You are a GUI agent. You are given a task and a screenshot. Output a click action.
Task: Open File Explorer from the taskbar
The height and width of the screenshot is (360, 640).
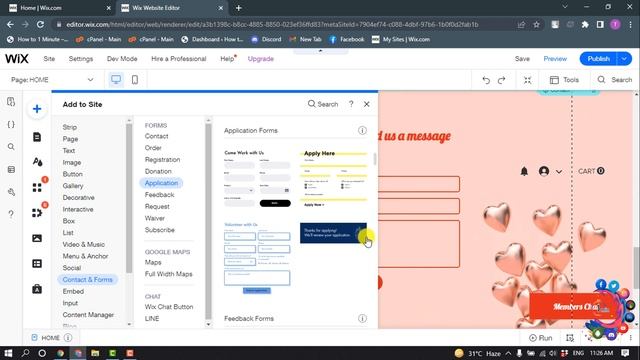(95, 353)
